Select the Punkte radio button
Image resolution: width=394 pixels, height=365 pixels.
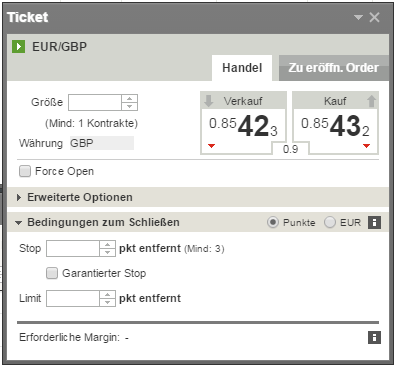[x=273, y=222]
